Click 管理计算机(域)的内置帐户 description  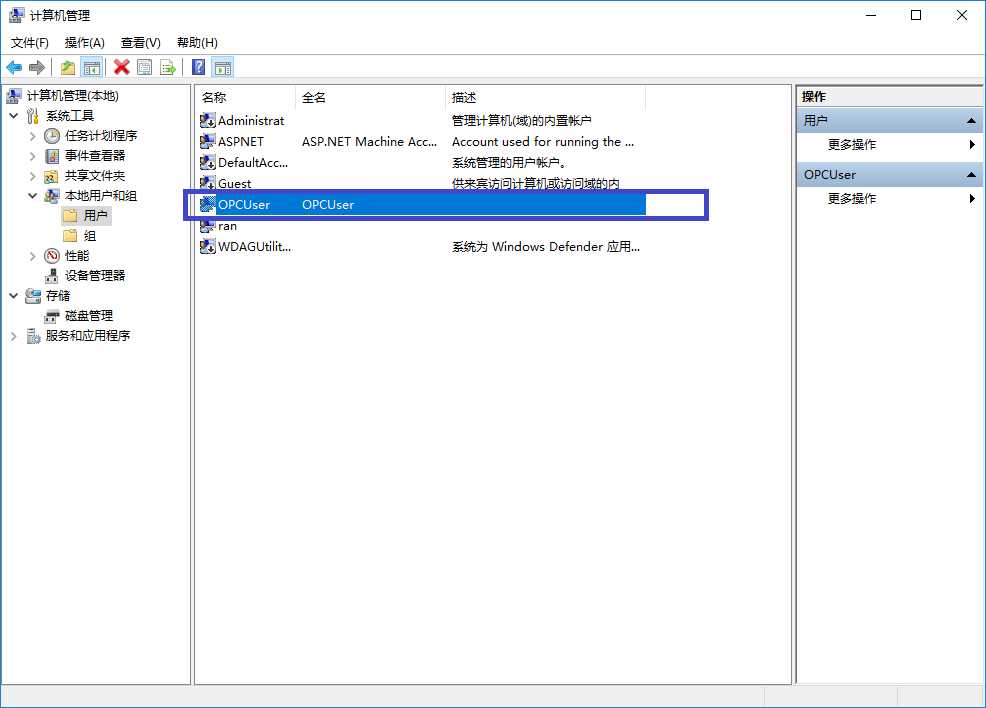[521, 120]
